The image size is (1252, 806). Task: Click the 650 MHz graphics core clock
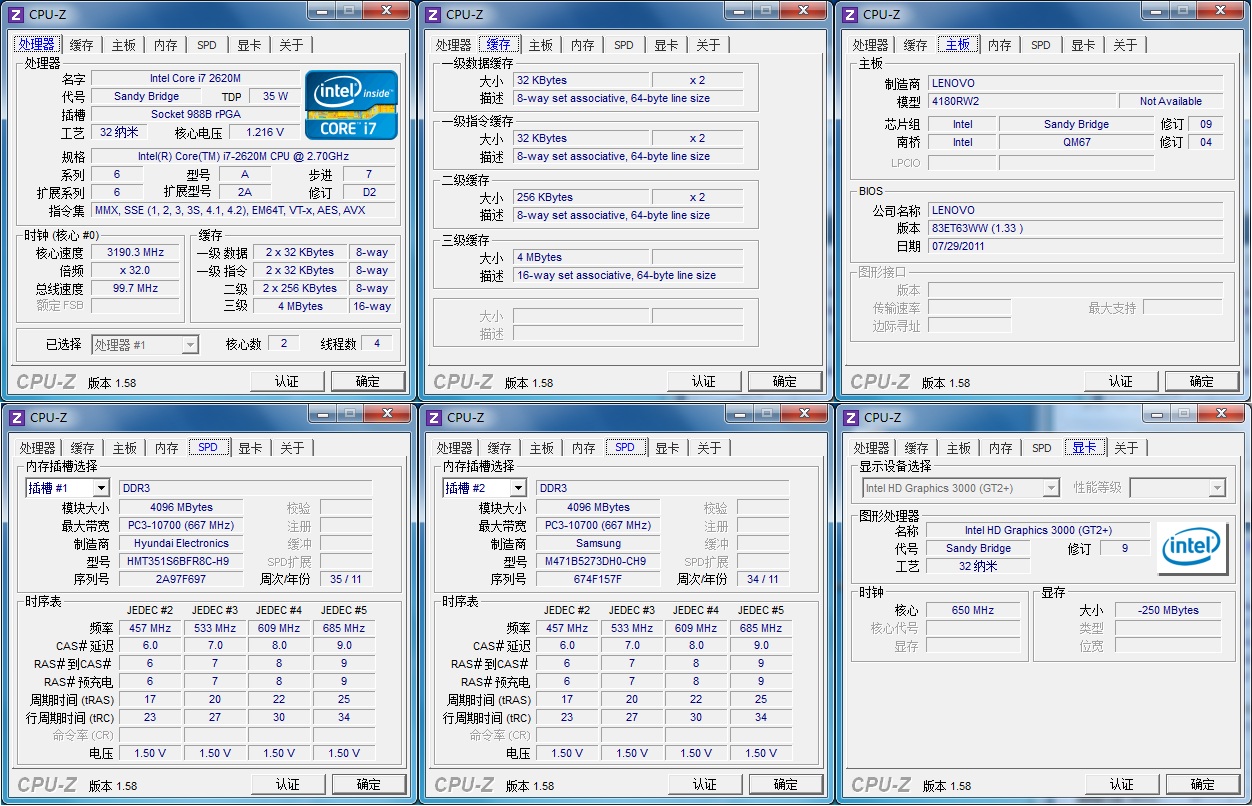click(973, 610)
